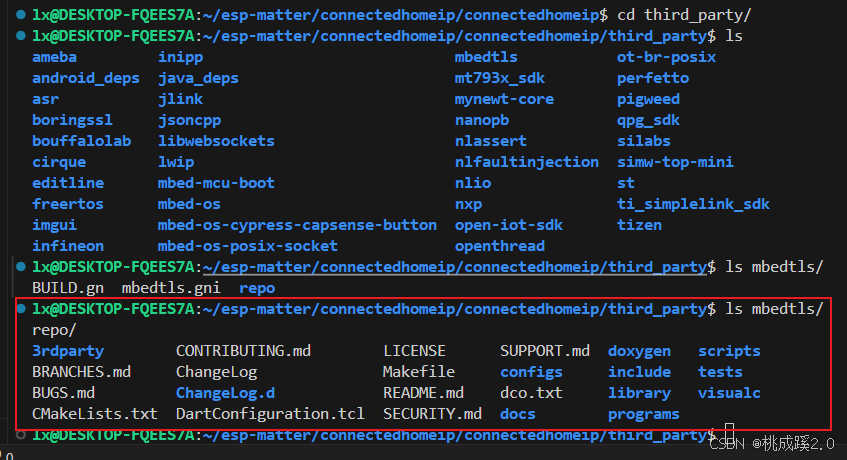Click the 'nlio' folder name
This screenshot has width=847, height=460.
473,183
